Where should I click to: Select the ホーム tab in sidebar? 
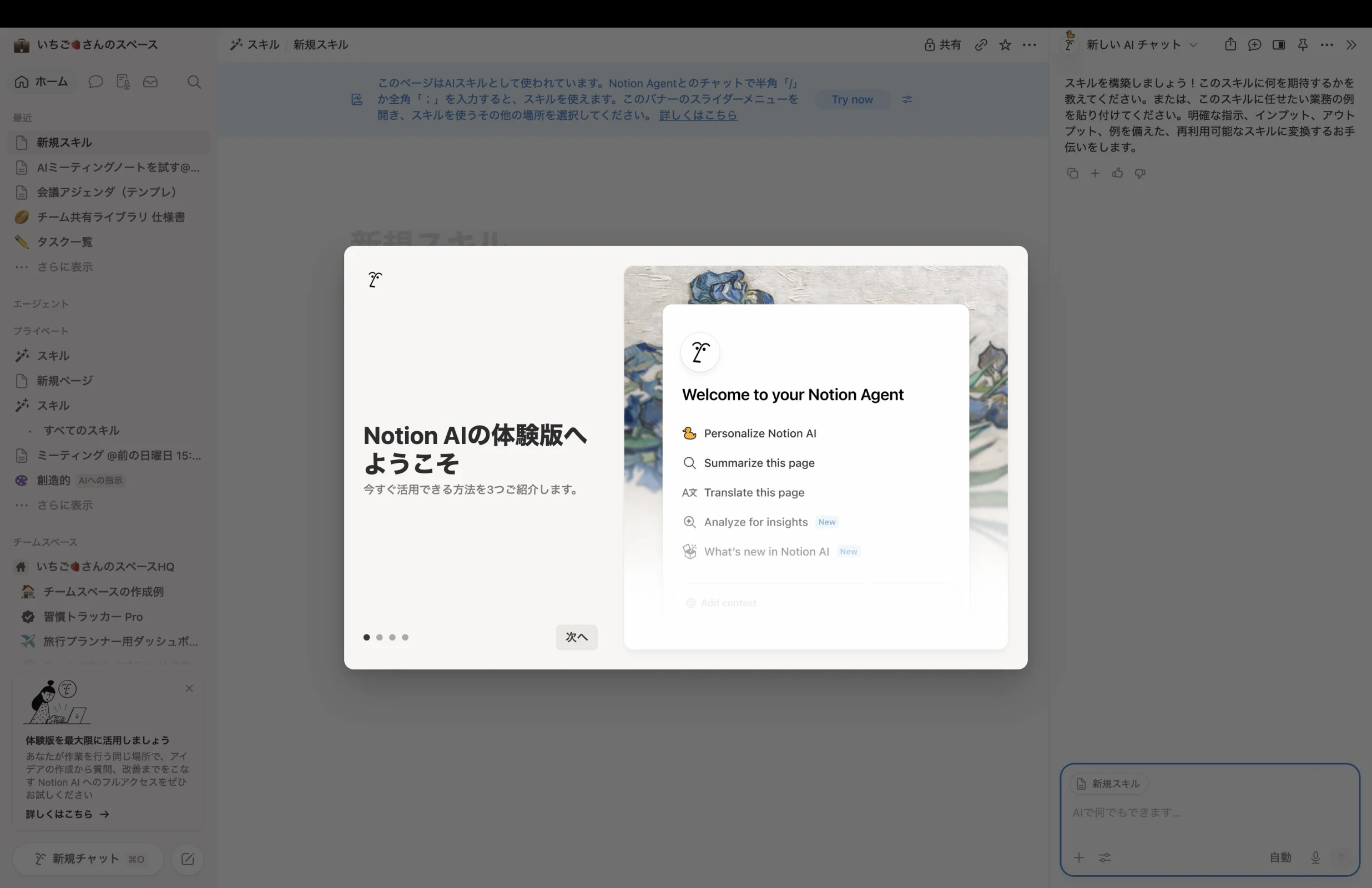(42, 81)
